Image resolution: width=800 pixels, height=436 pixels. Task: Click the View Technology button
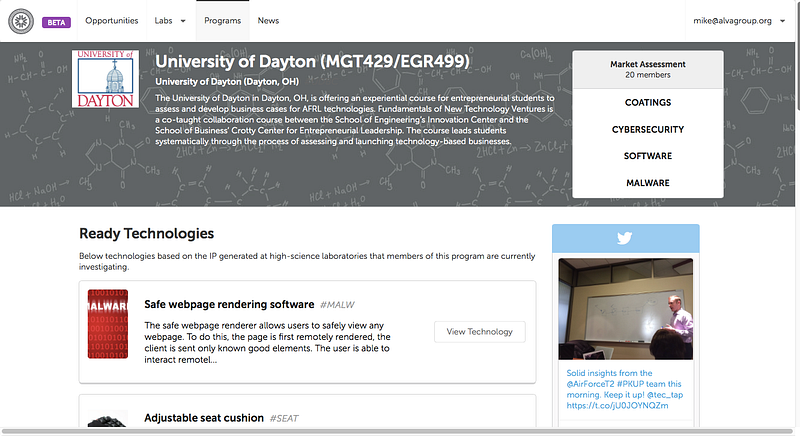coord(480,331)
